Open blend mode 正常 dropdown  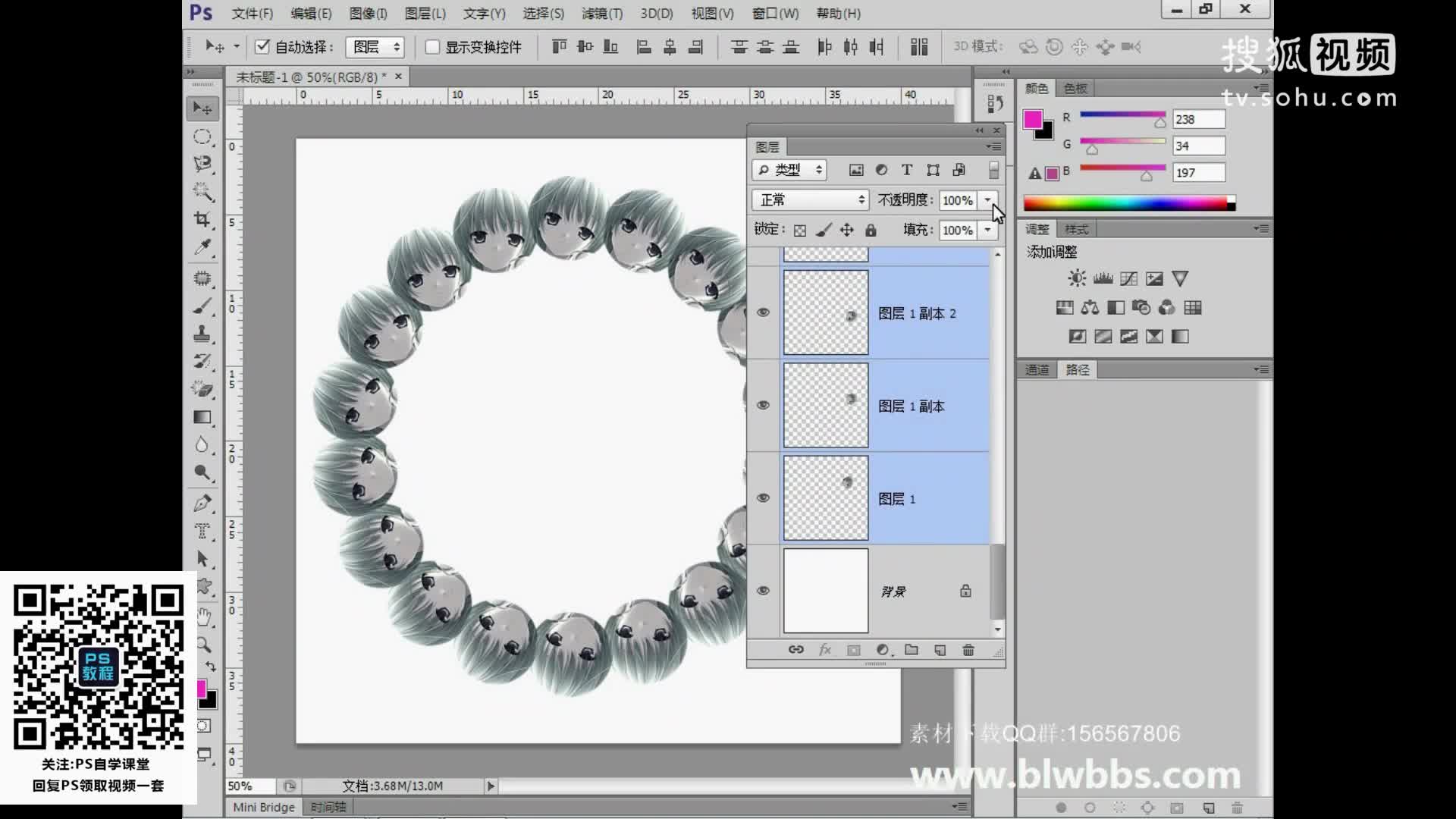[x=810, y=199]
